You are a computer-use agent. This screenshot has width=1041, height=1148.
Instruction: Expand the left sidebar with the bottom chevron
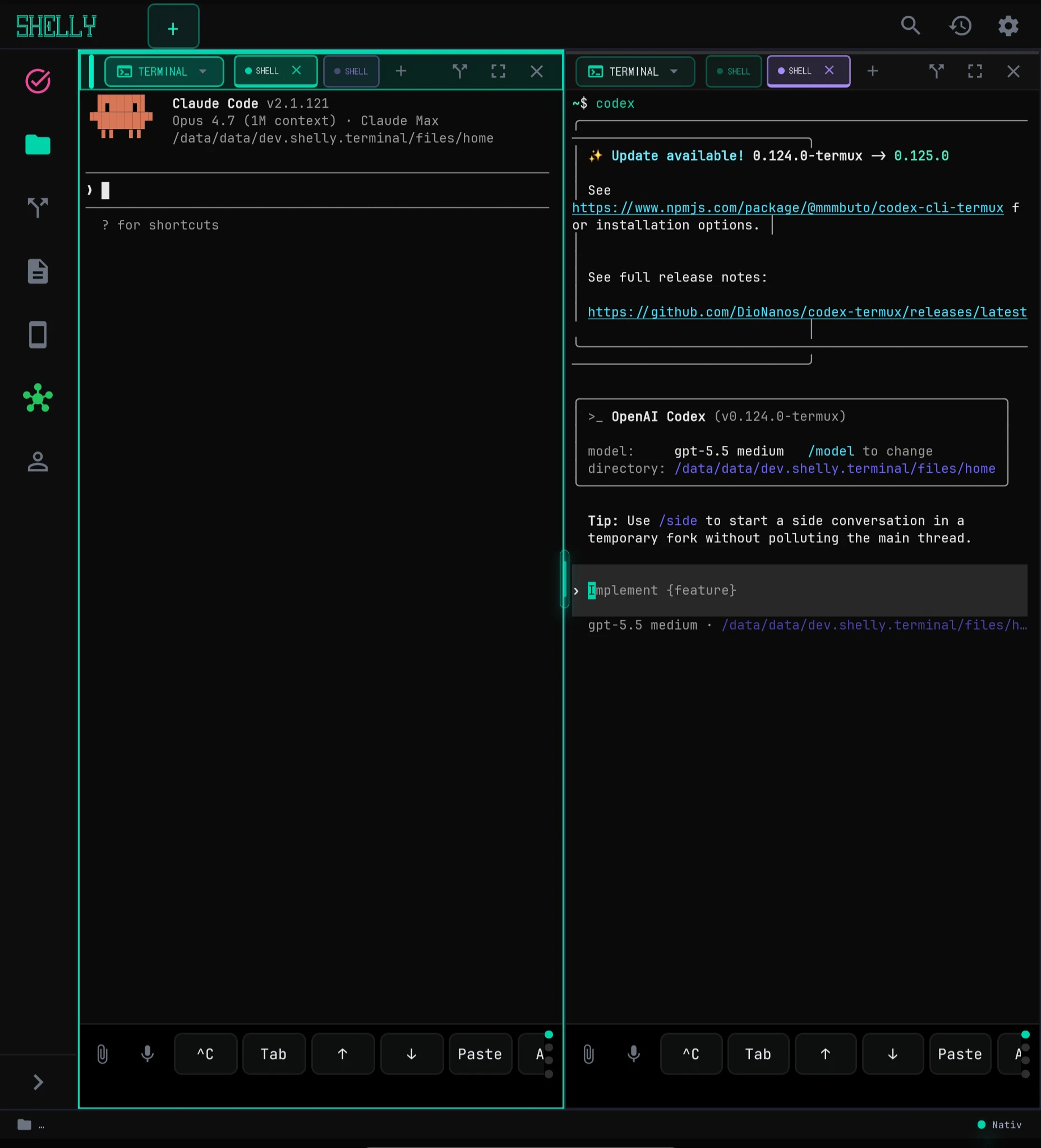coord(38,1082)
